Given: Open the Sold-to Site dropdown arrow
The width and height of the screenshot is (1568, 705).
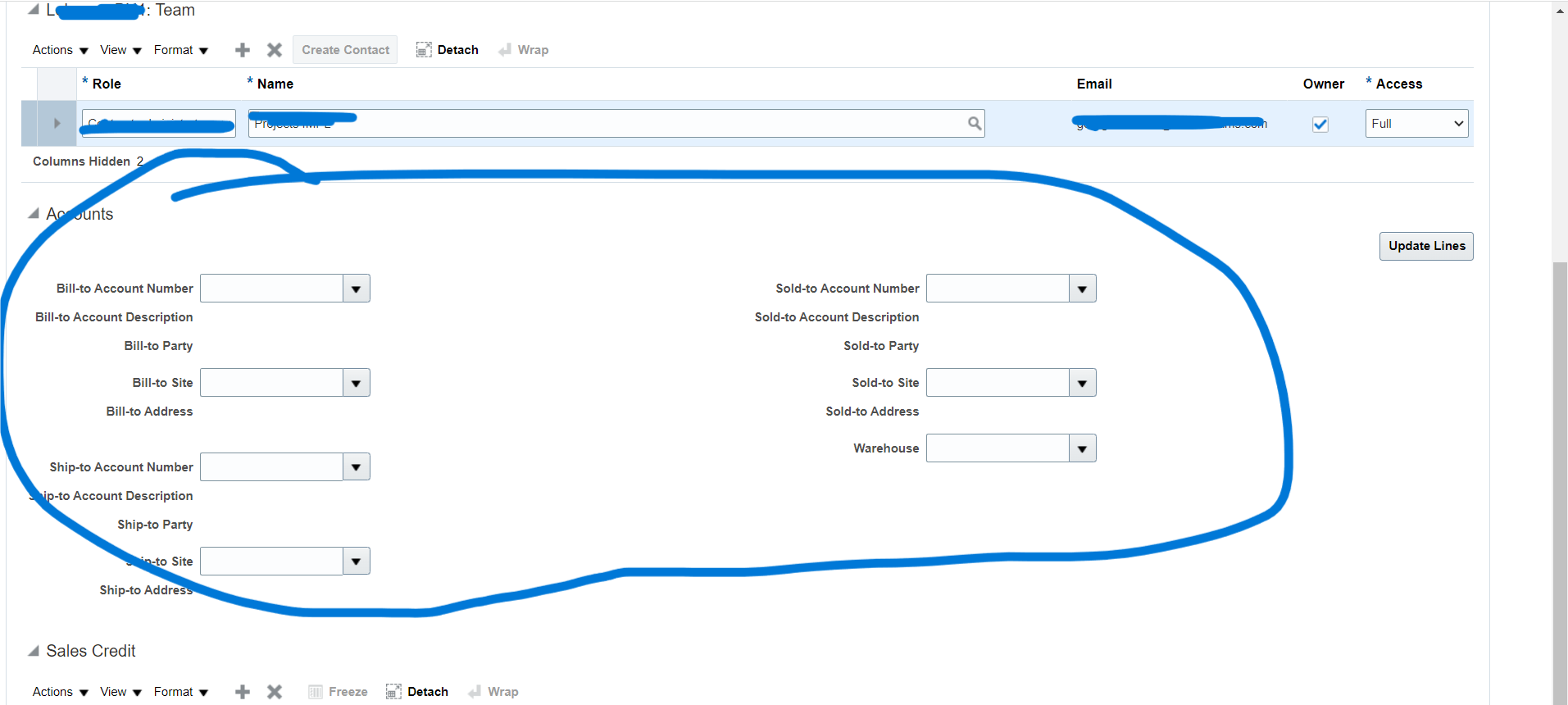Looking at the screenshot, I should click(1083, 383).
